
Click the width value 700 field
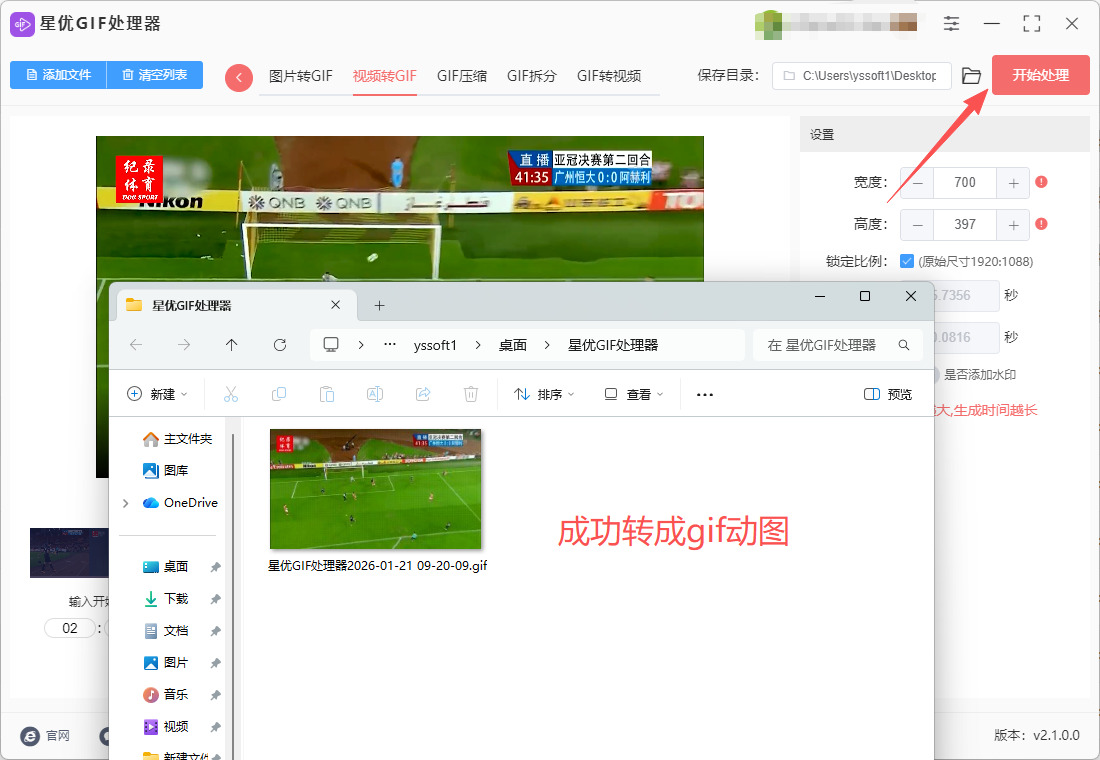point(965,183)
